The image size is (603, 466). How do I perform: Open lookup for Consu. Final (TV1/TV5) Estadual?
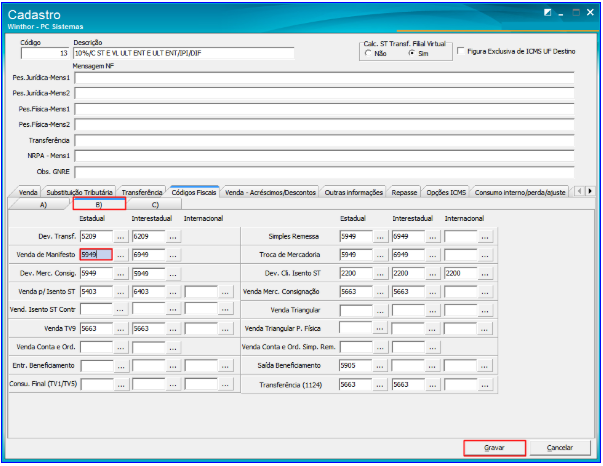(121, 384)
